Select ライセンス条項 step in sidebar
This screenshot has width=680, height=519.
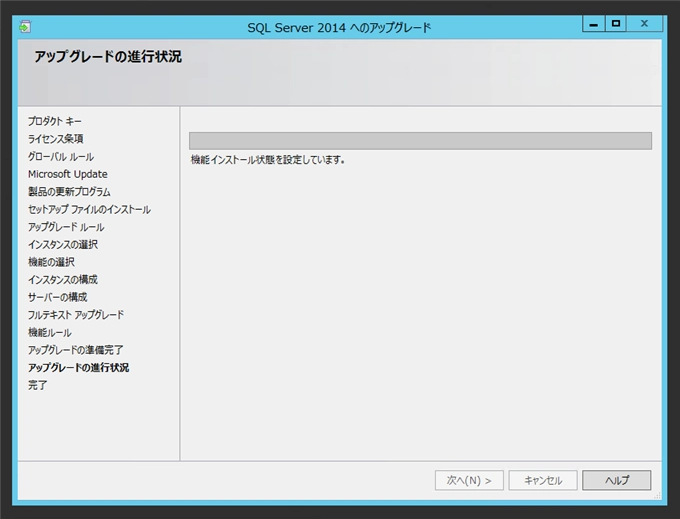(x=56, y=139)
